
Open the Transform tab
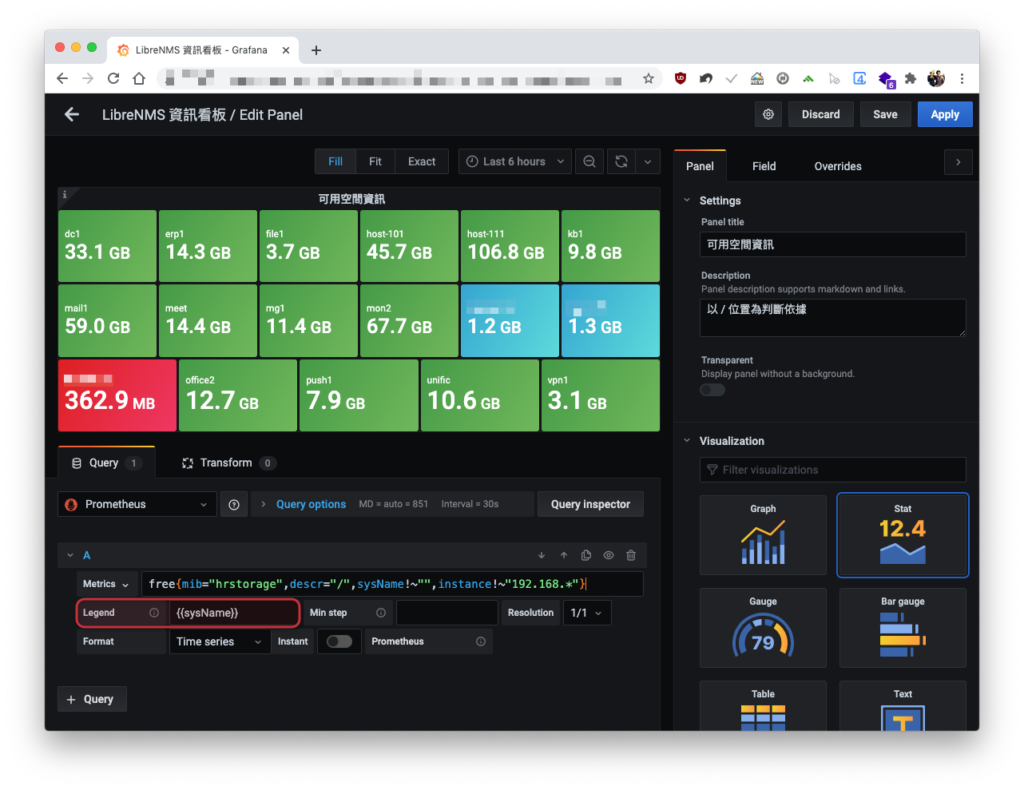227,462
